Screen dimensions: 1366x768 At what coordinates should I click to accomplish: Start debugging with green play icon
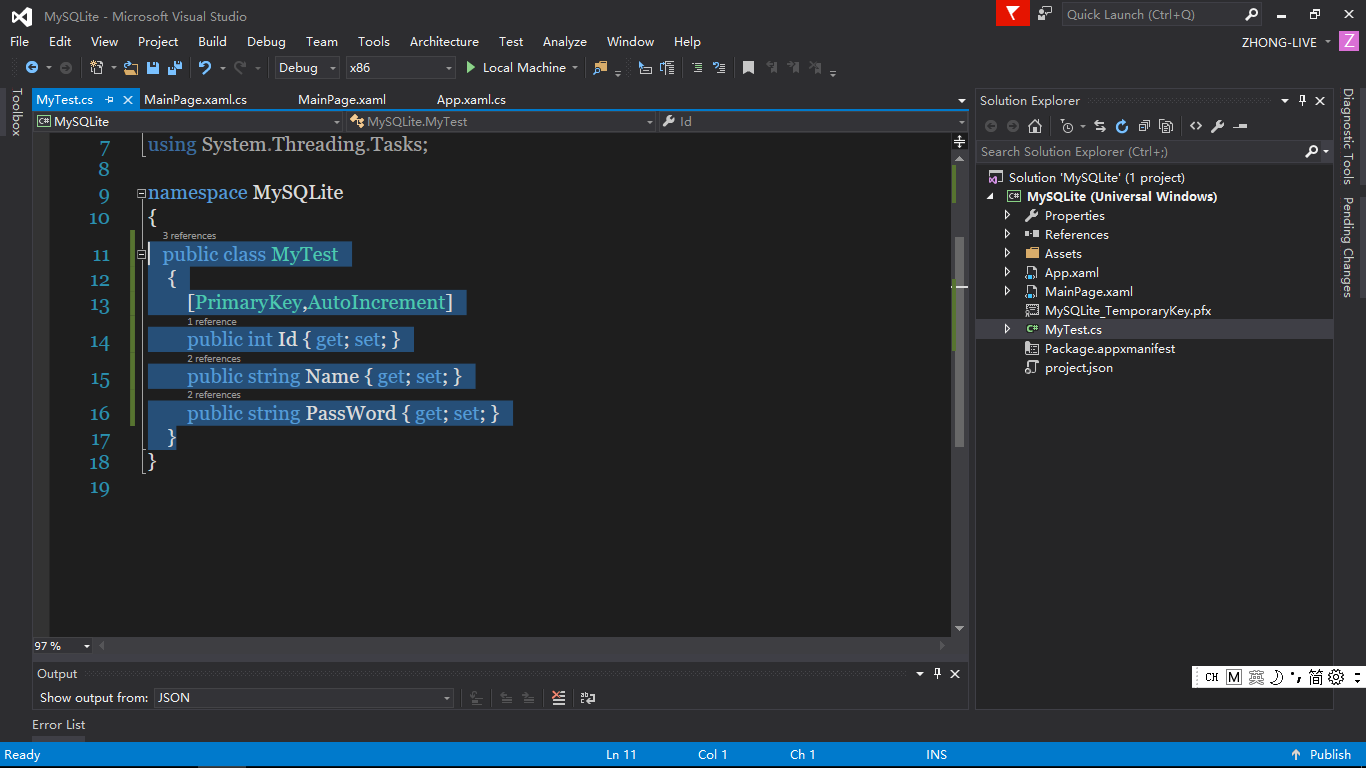pyautogui.click(x=472, y=68)
